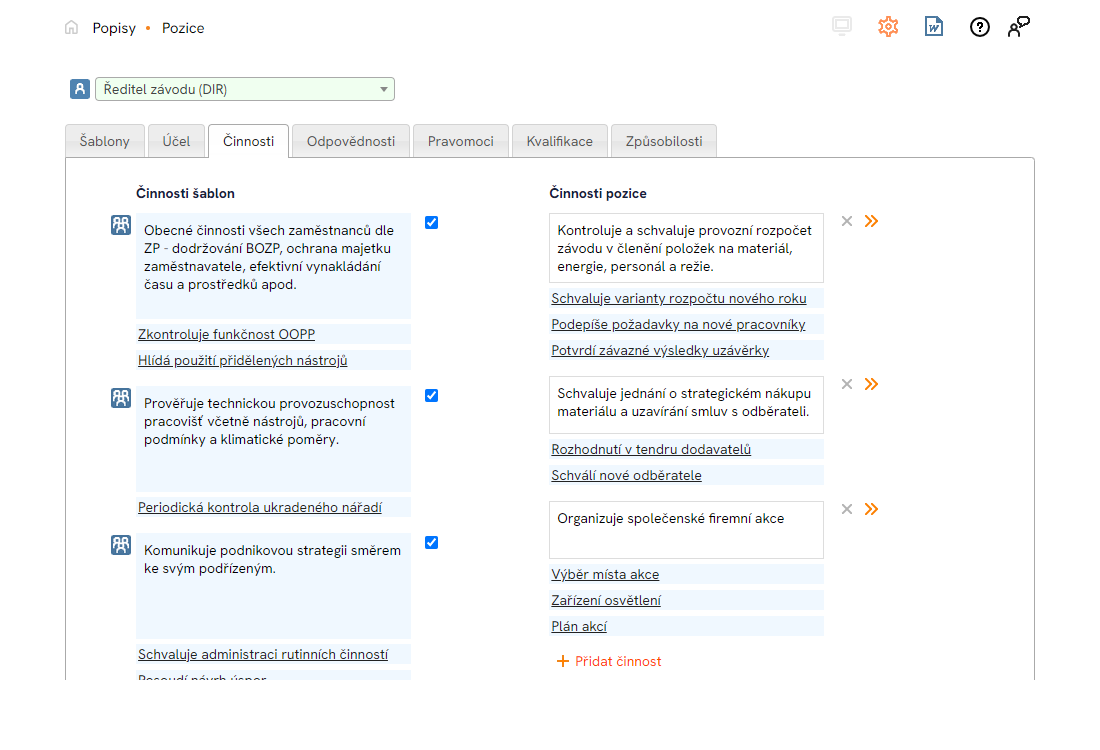The height and width of the screenshot is (750, 1100).
Task: Open the 'Schválí nové odběratele' link
Action: click(626, 475)
